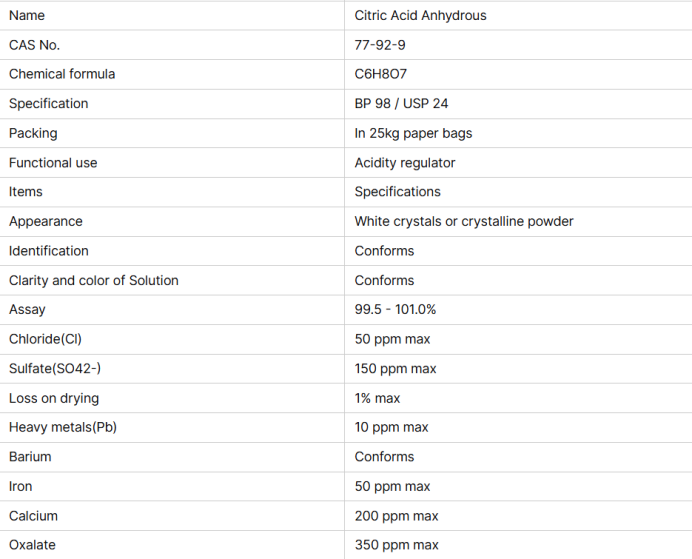Viewport: 692px width, 559px height.
Task: Select the Assay value 99.5 - 101.0%
Action: (x=395, y=309)
